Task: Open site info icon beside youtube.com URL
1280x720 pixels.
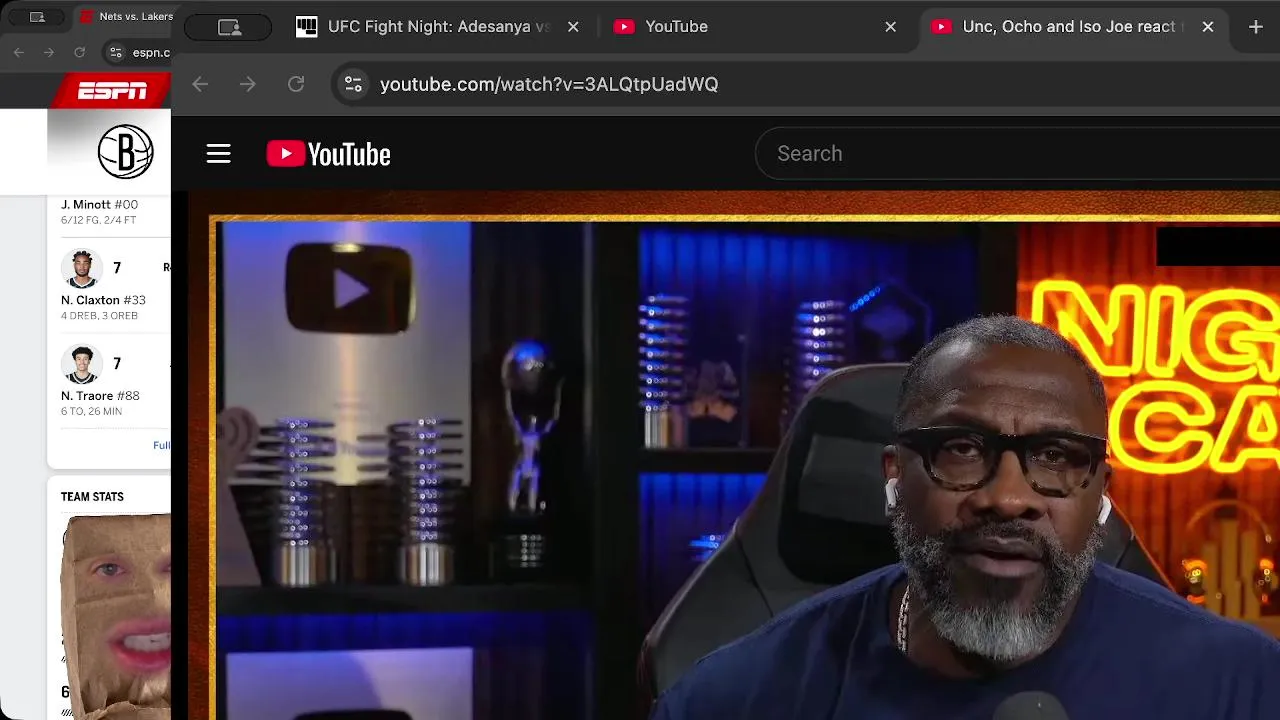Action: (x=353, y=85)
